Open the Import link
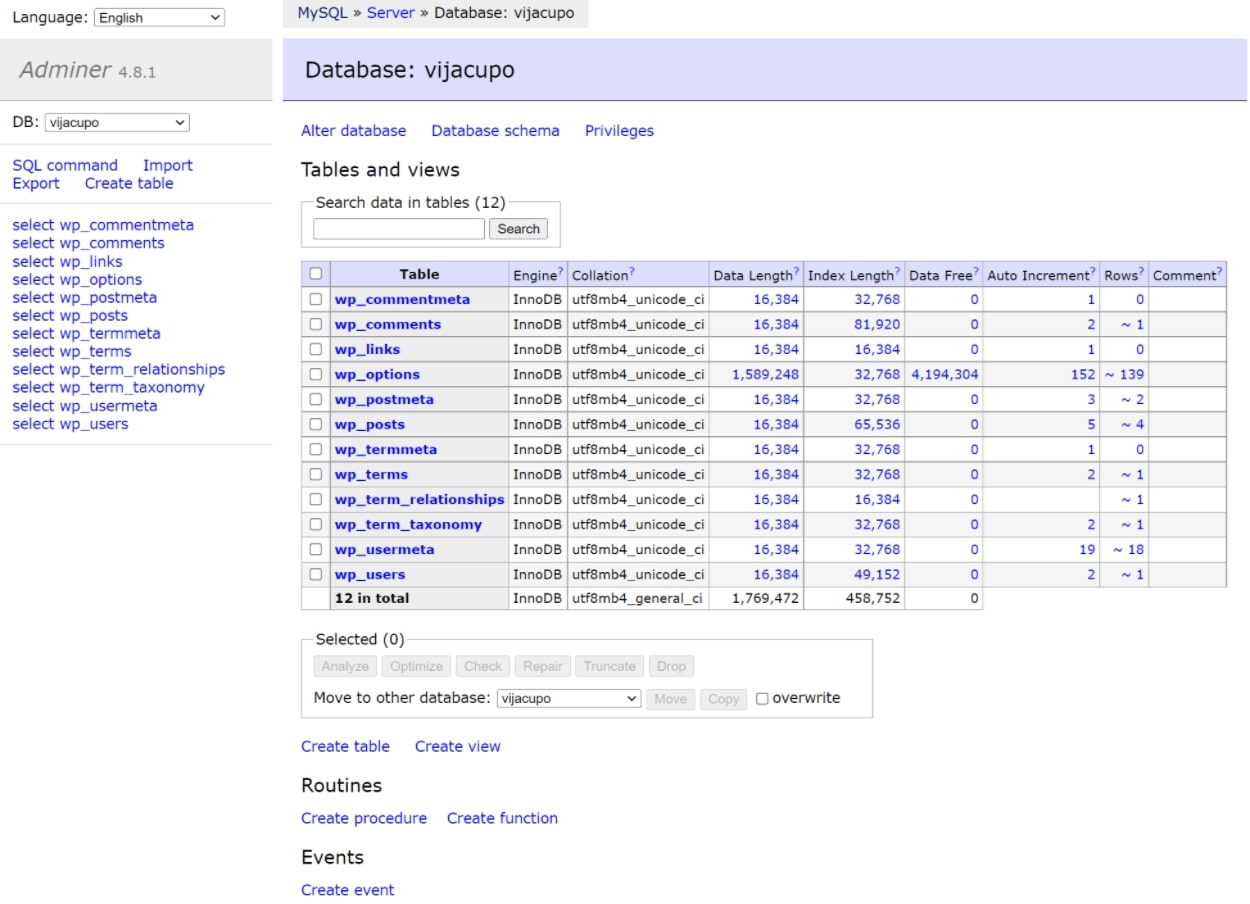The height and width of the screenshot is (904, 1250). point(168,165)
